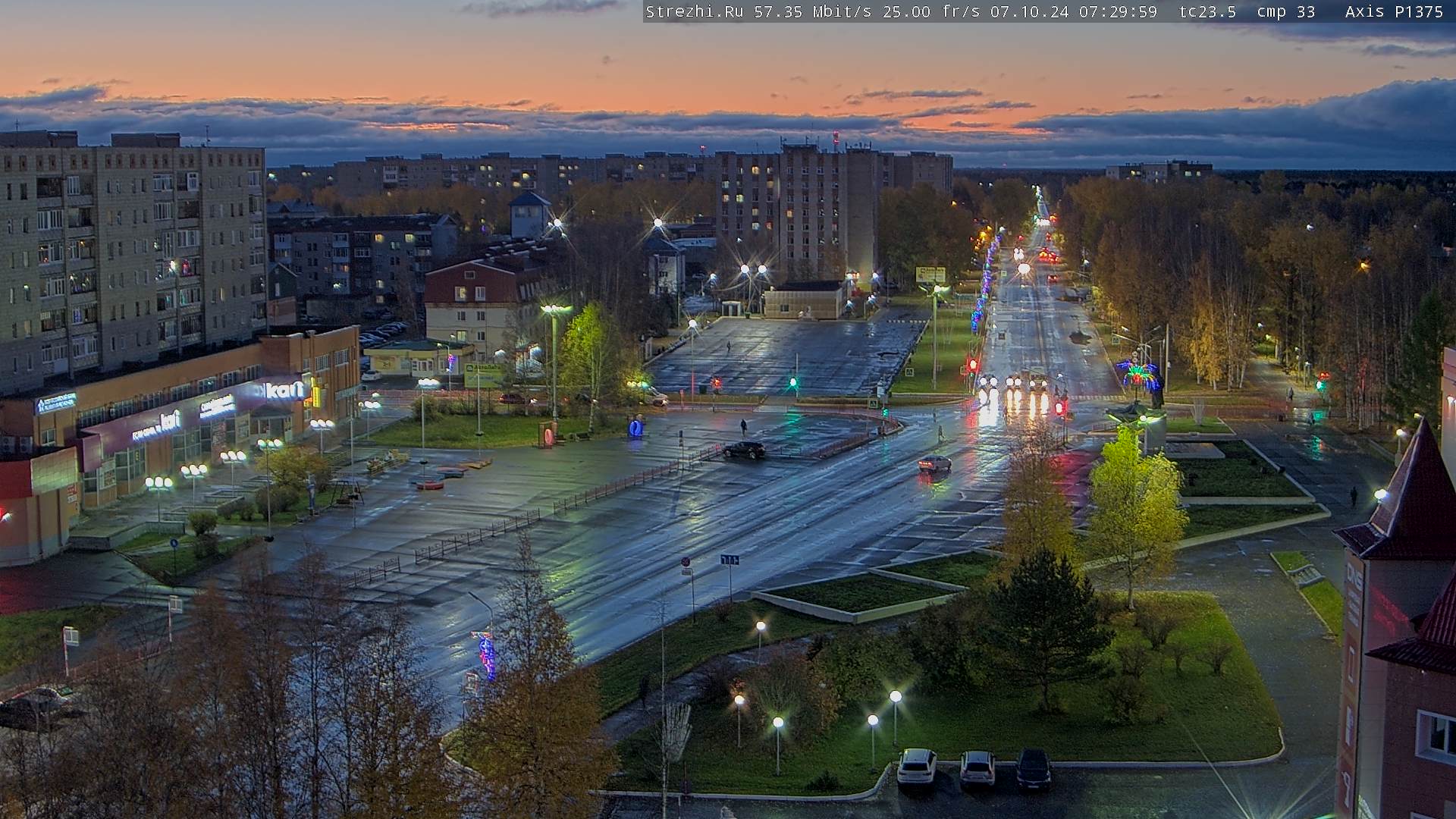
Task: Click the "57.35 Mbit/s" bitrate value
Action: click(x=813, y=12)
